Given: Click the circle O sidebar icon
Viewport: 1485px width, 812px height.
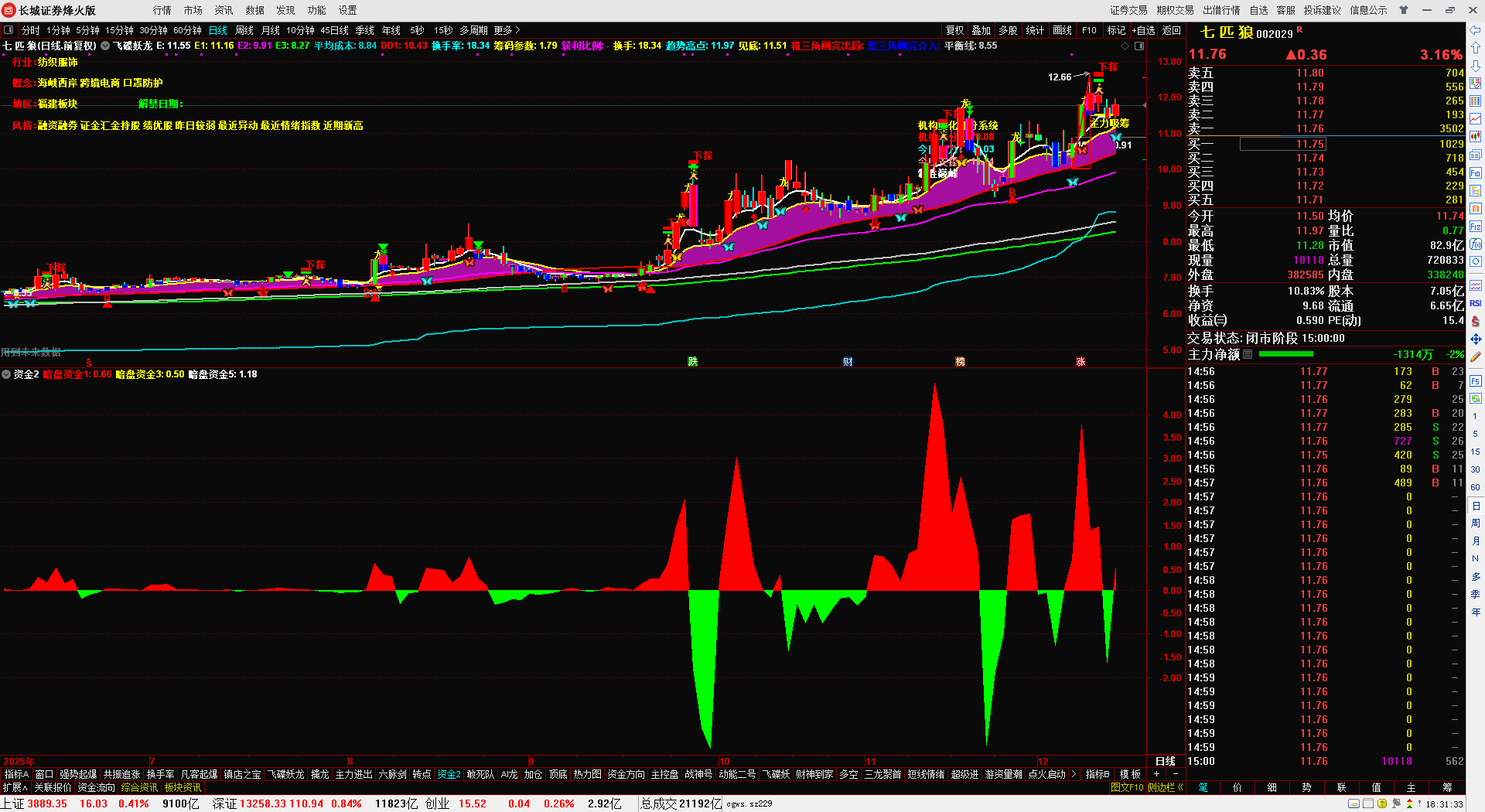Looking at the screenshot, I should (1476, 262).
